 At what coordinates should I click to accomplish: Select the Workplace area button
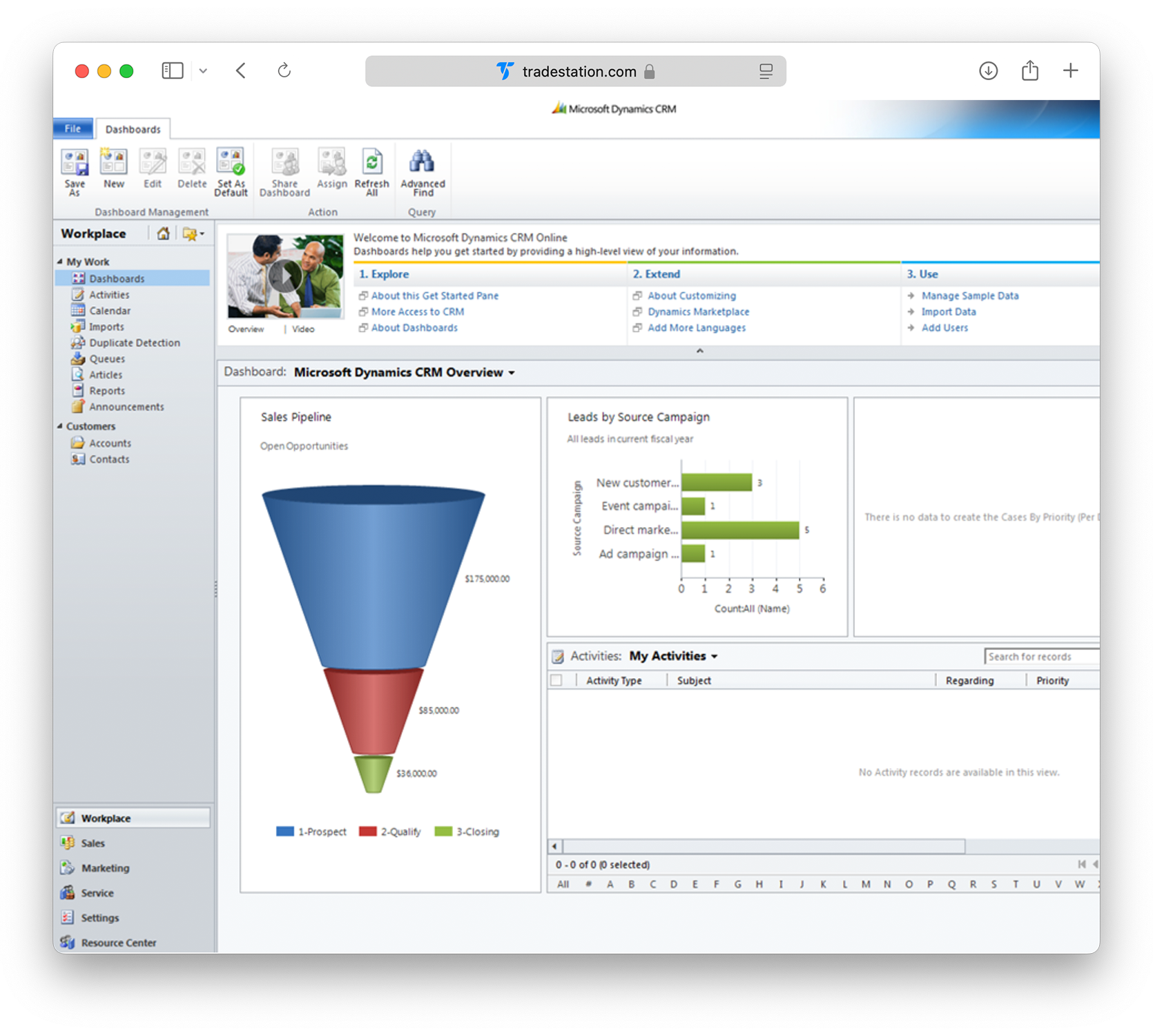click(x=133, y=818)
